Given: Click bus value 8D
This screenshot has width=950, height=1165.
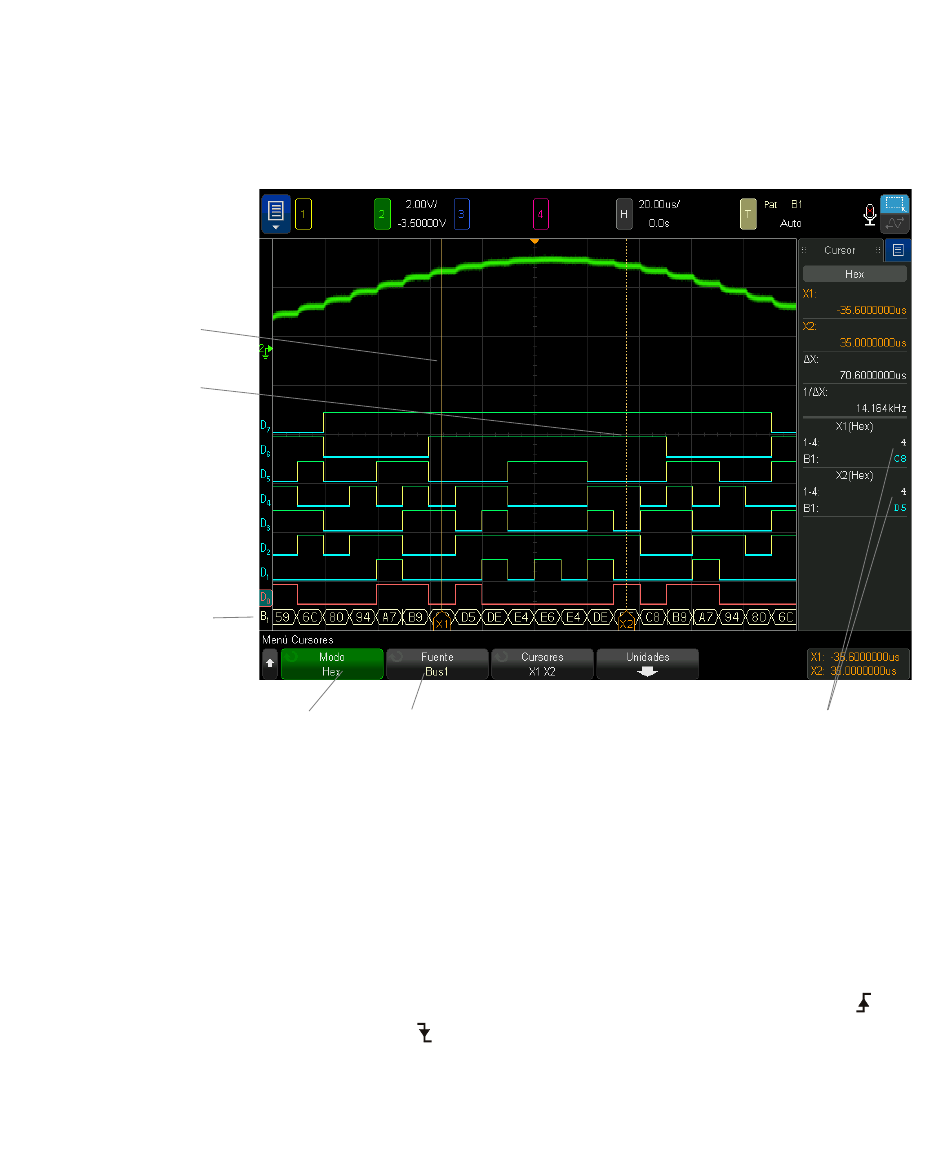Looking at the screenshot, I should (758, 617).
